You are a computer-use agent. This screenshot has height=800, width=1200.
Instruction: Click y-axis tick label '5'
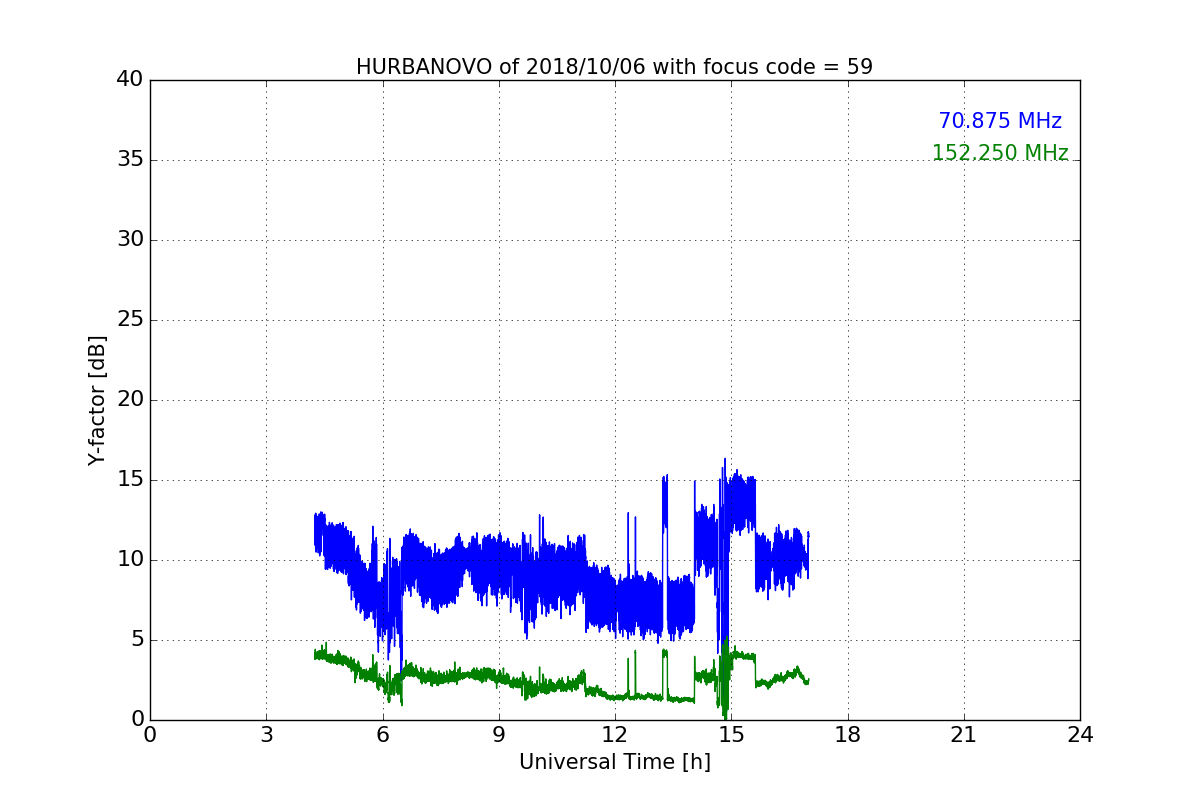point(136,640)
